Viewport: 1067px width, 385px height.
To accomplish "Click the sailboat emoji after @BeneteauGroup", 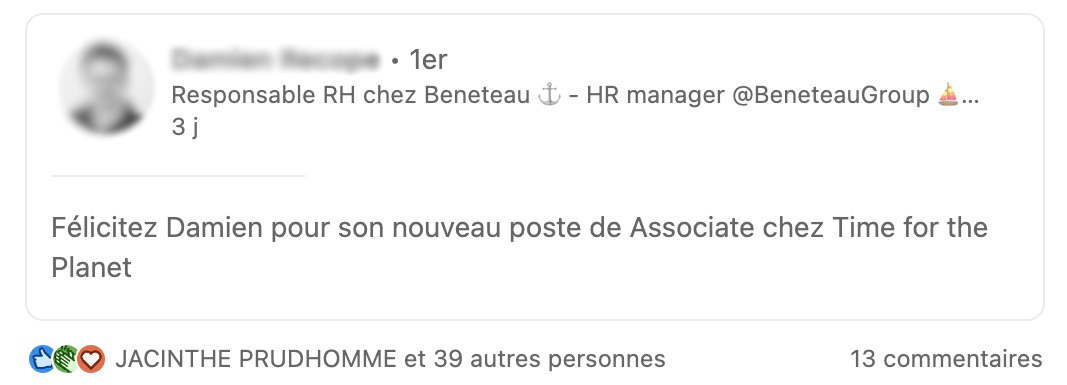I will pos(948,96).
